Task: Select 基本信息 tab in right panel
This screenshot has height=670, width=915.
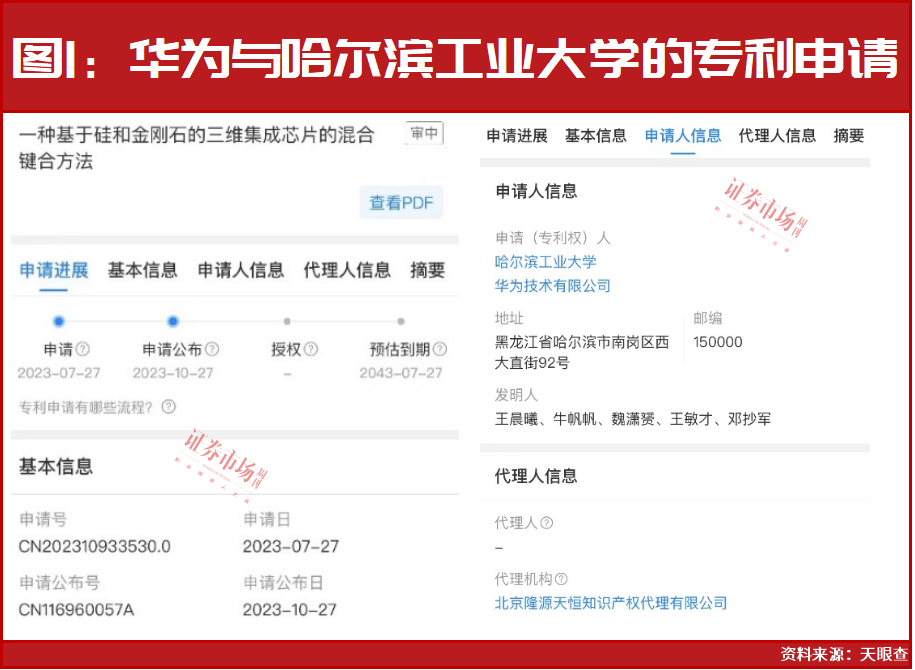Action: (x=596, y=136)
